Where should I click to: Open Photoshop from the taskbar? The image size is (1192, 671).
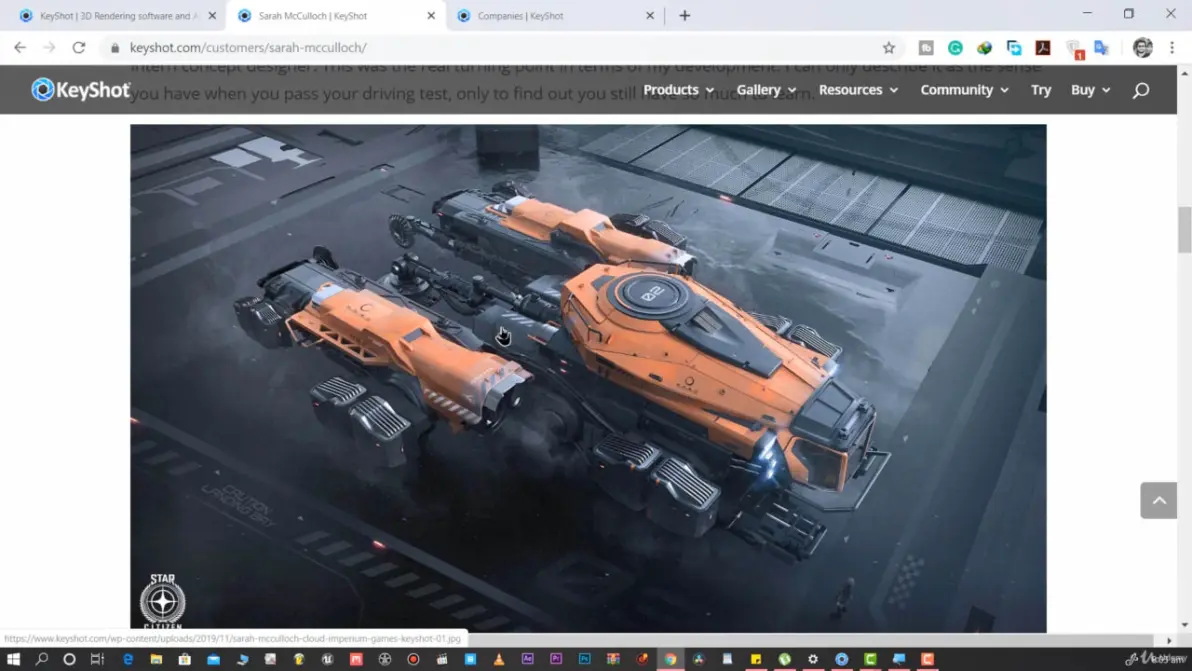click(x=585, y=659)
